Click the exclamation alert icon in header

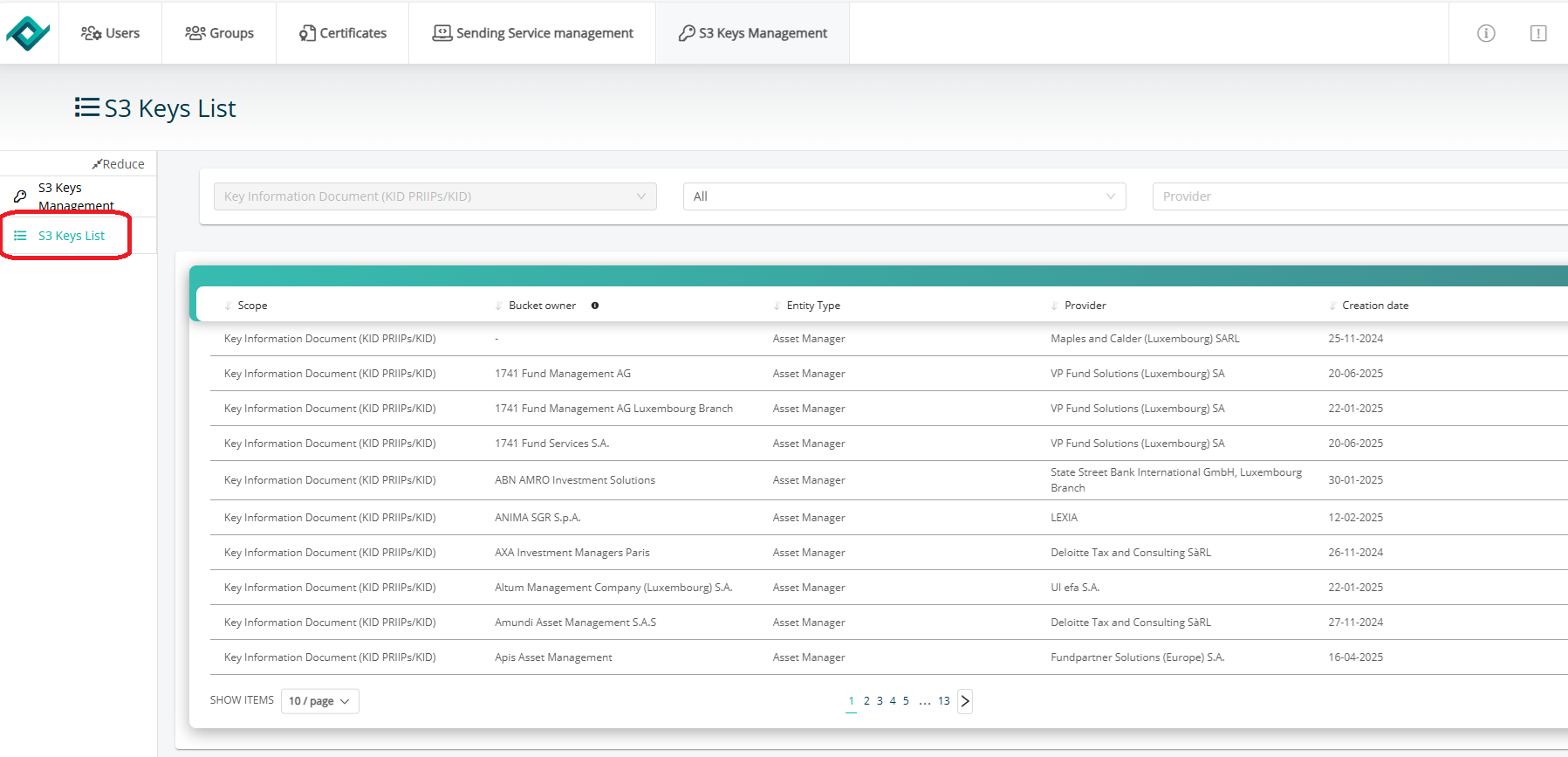point(1538,33)
